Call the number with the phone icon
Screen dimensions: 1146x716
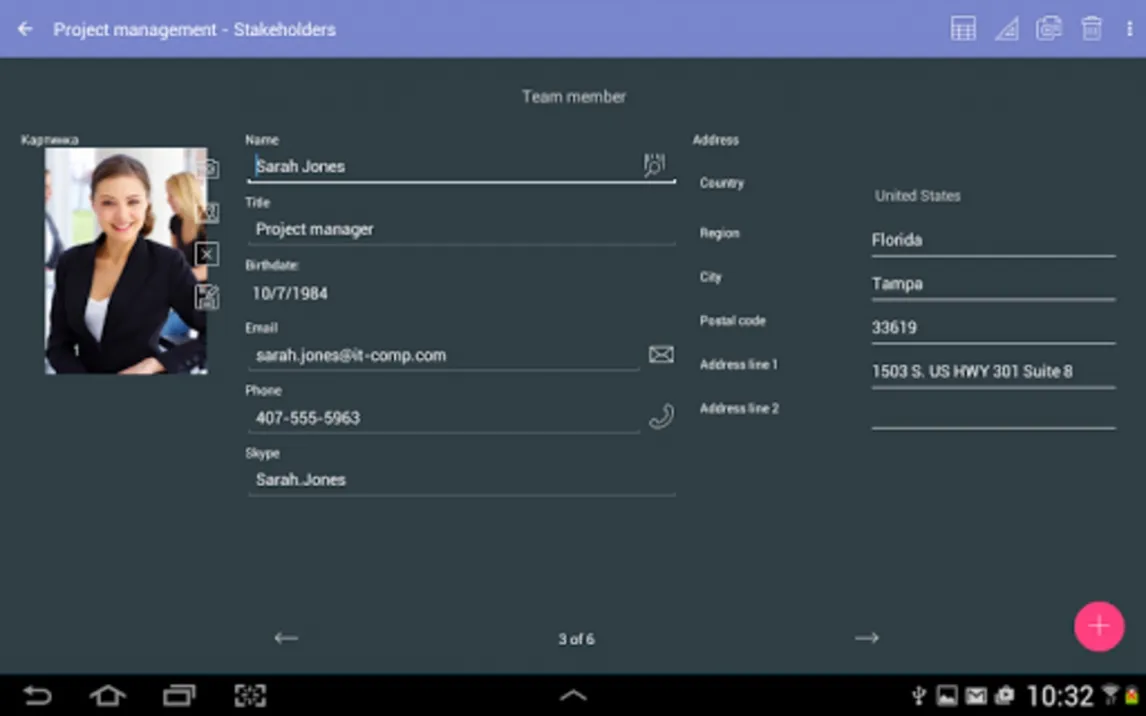click(x=661, y=417)
